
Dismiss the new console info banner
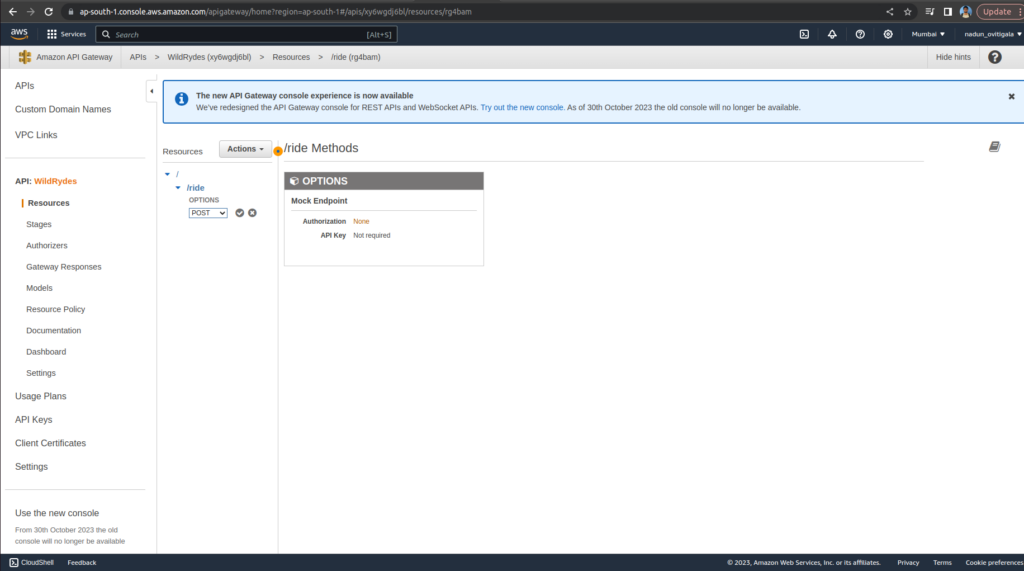pyautogui.click(x=1012, y=97)
